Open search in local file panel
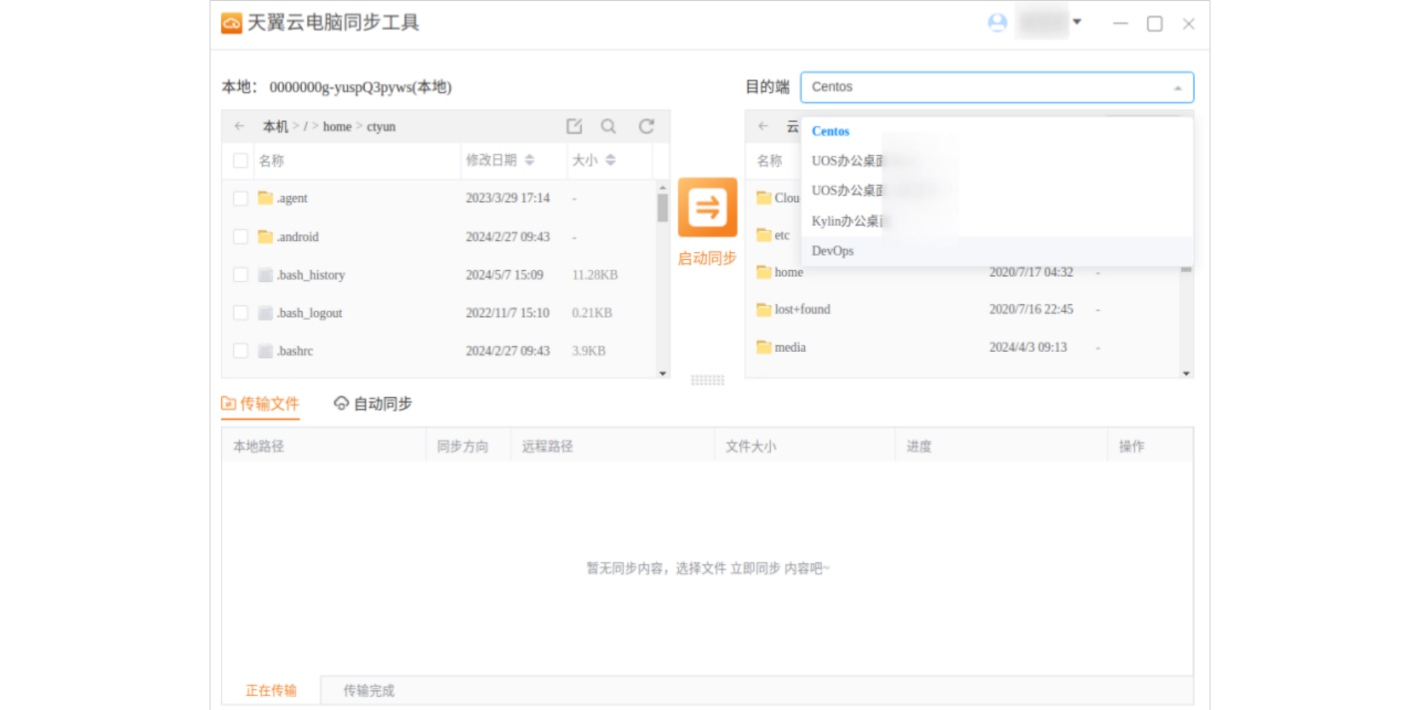Image resolution: width=1420 pixels, height=710 pixels. coord(608,126)
